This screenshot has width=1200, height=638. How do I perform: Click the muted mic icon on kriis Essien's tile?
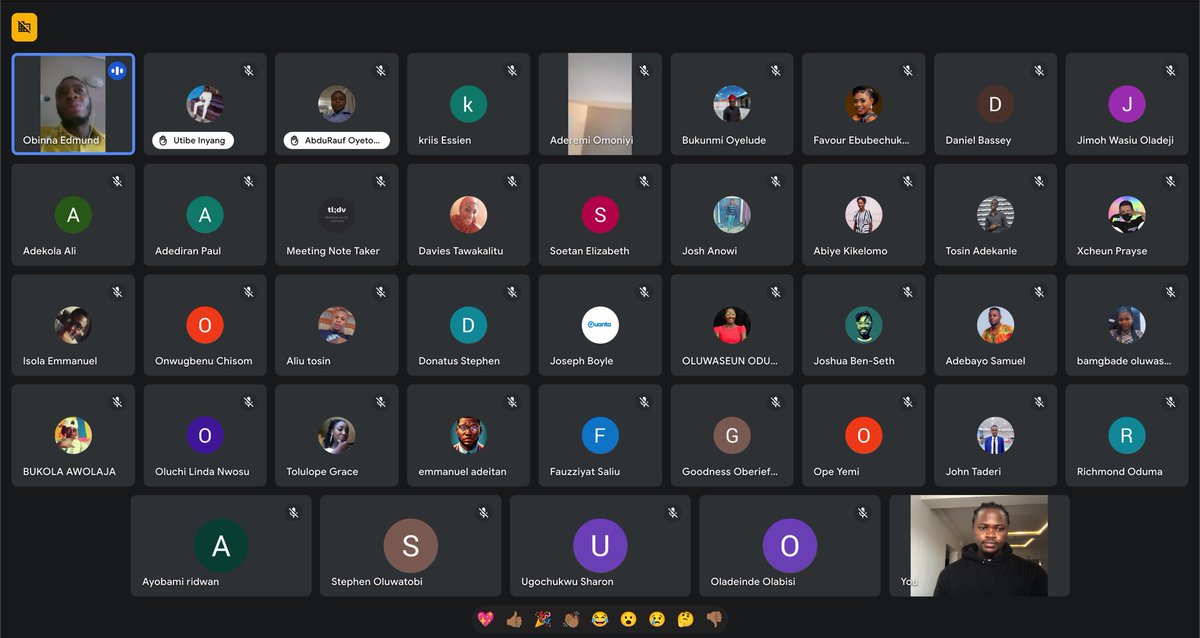click(512, 71)
